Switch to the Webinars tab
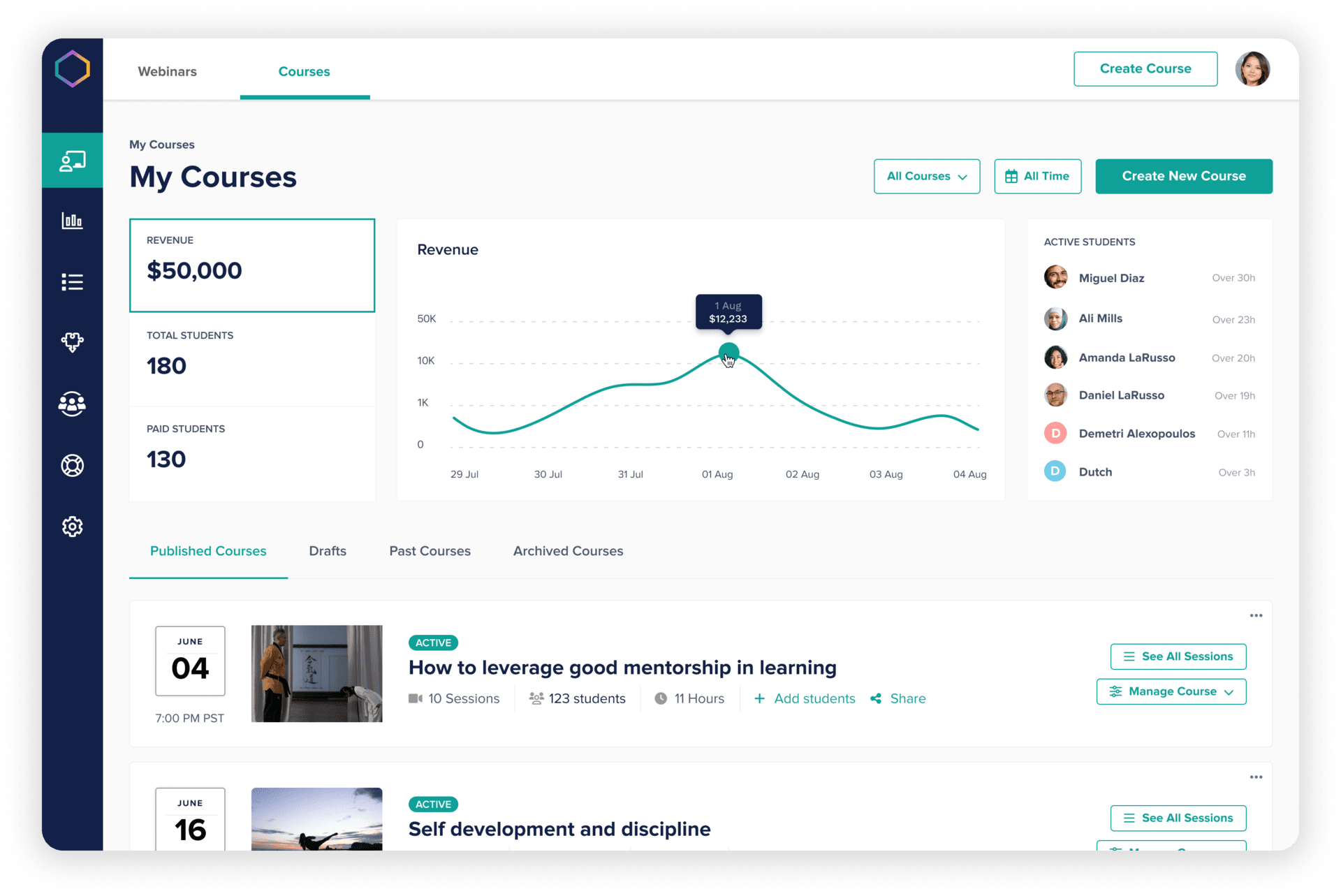 (167, 71)
